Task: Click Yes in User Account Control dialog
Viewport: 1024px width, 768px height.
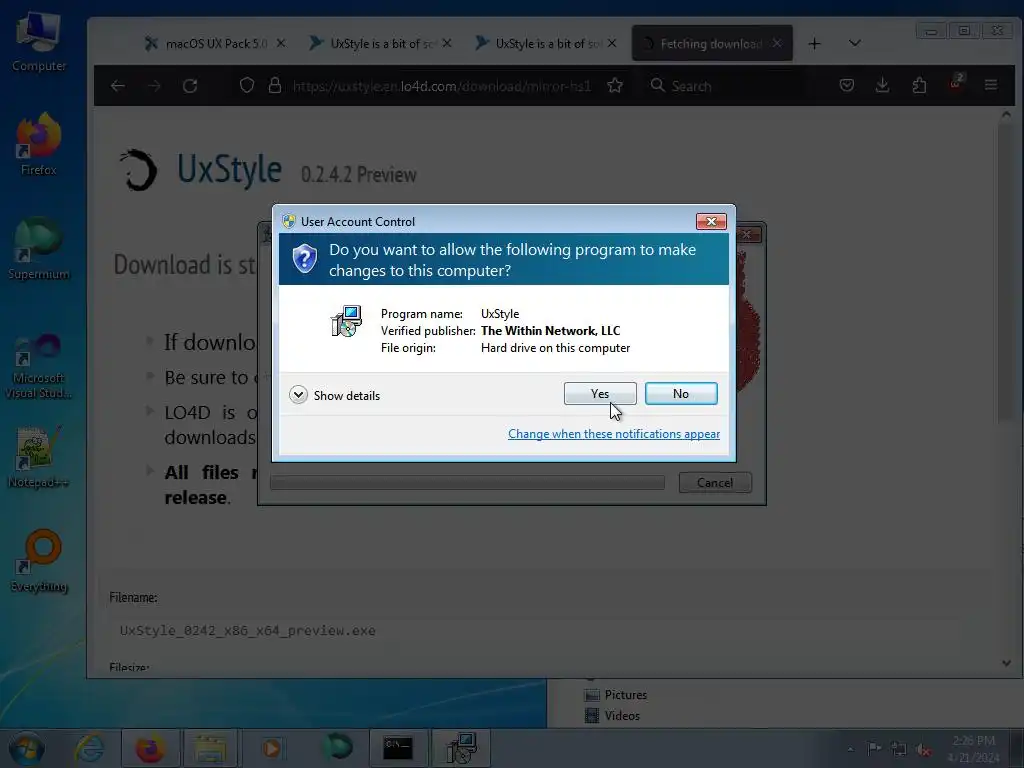Action: pyautogui.click(x=600, y=394)
